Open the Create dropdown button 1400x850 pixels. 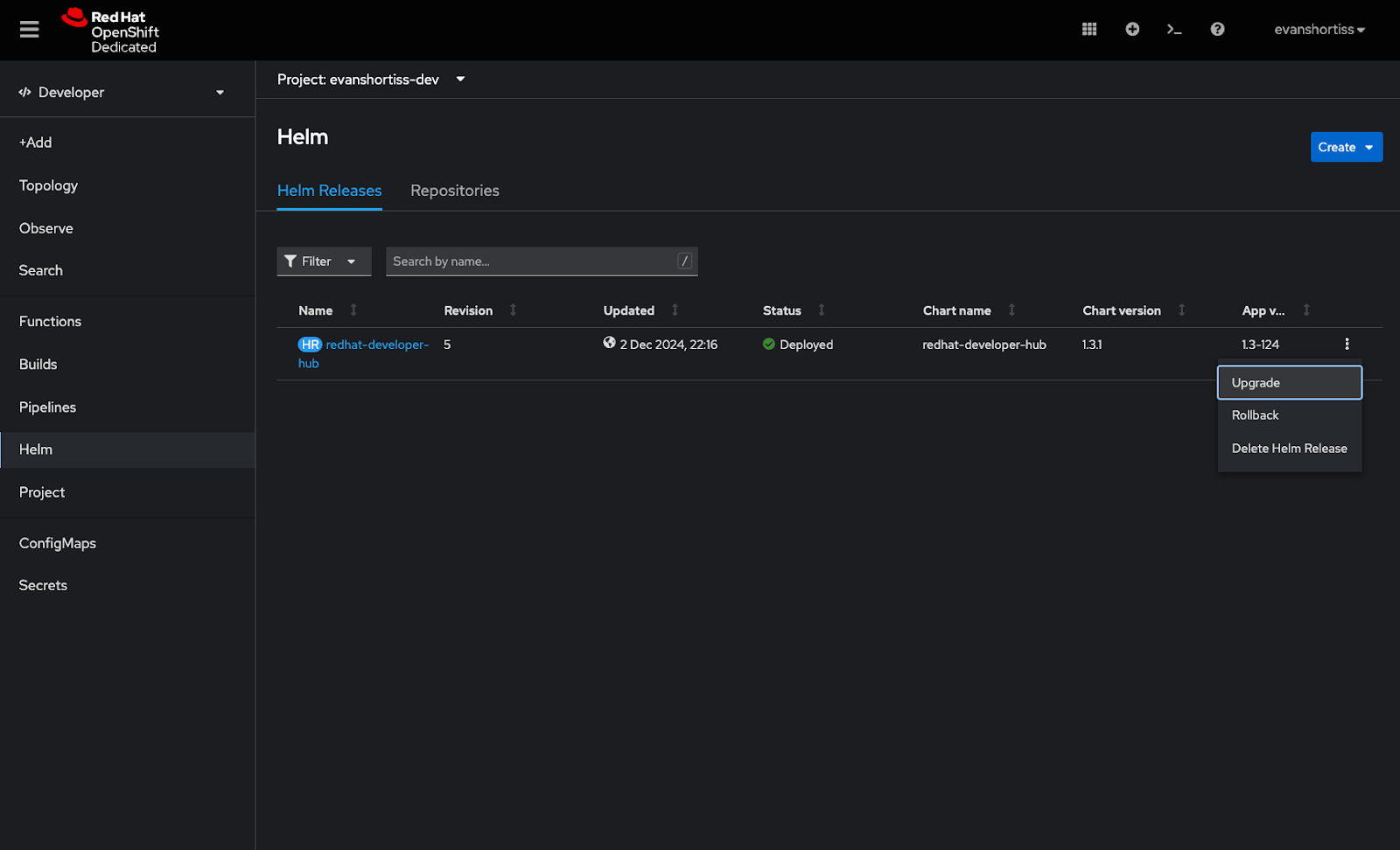[1347, 147]
